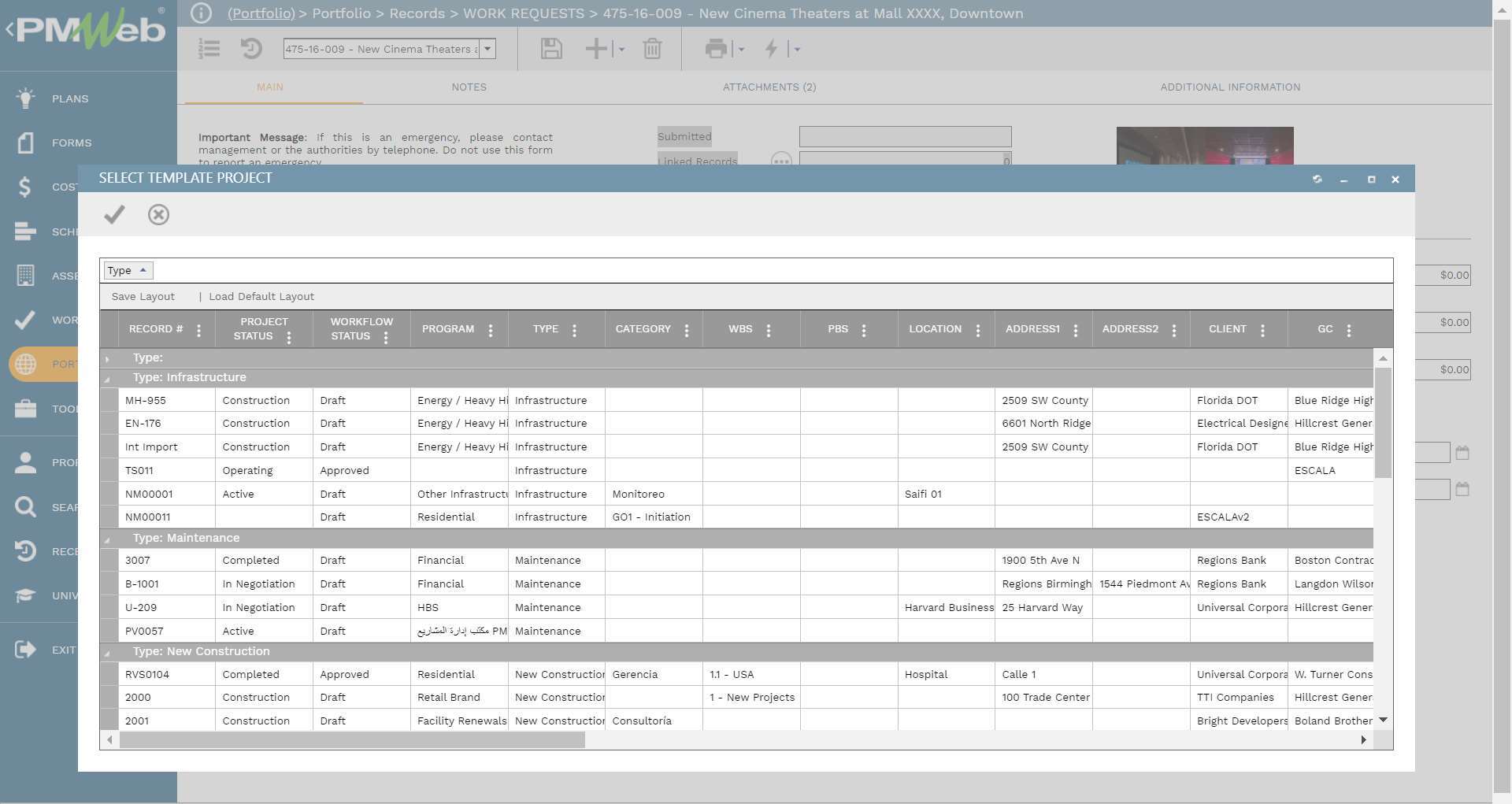Screen dimensions: 1512x804
Task: Open the 475-16-009 record selector dropdown
Action: point(488,49)
